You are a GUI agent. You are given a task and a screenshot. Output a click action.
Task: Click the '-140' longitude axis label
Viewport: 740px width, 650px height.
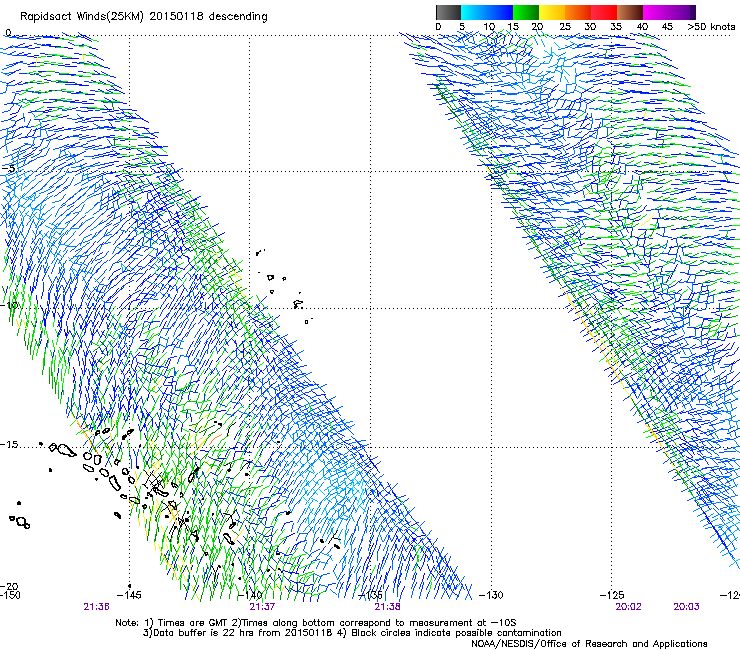click(250, 595)
